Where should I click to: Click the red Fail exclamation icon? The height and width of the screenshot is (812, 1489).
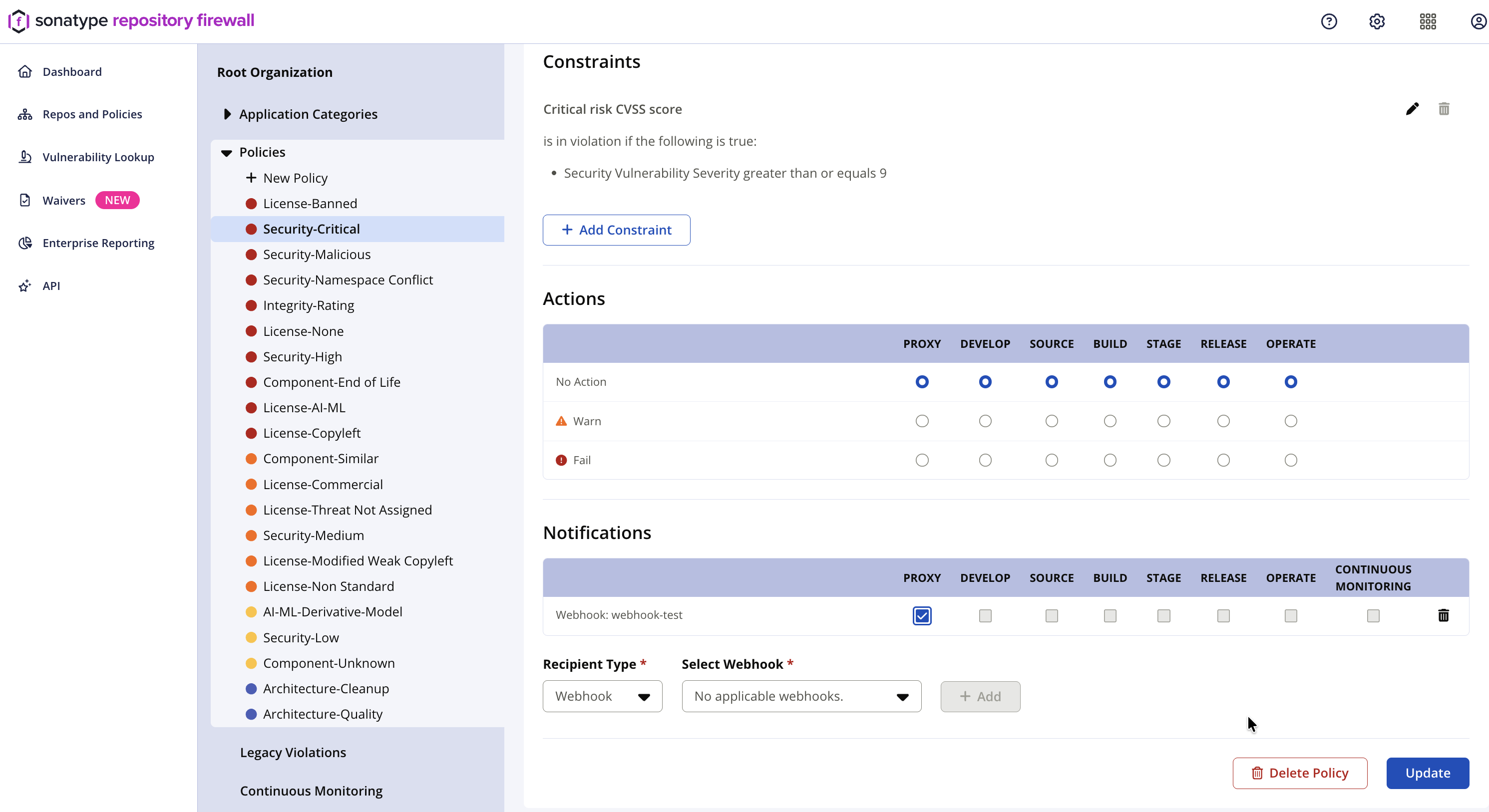(x=561, y=460)
